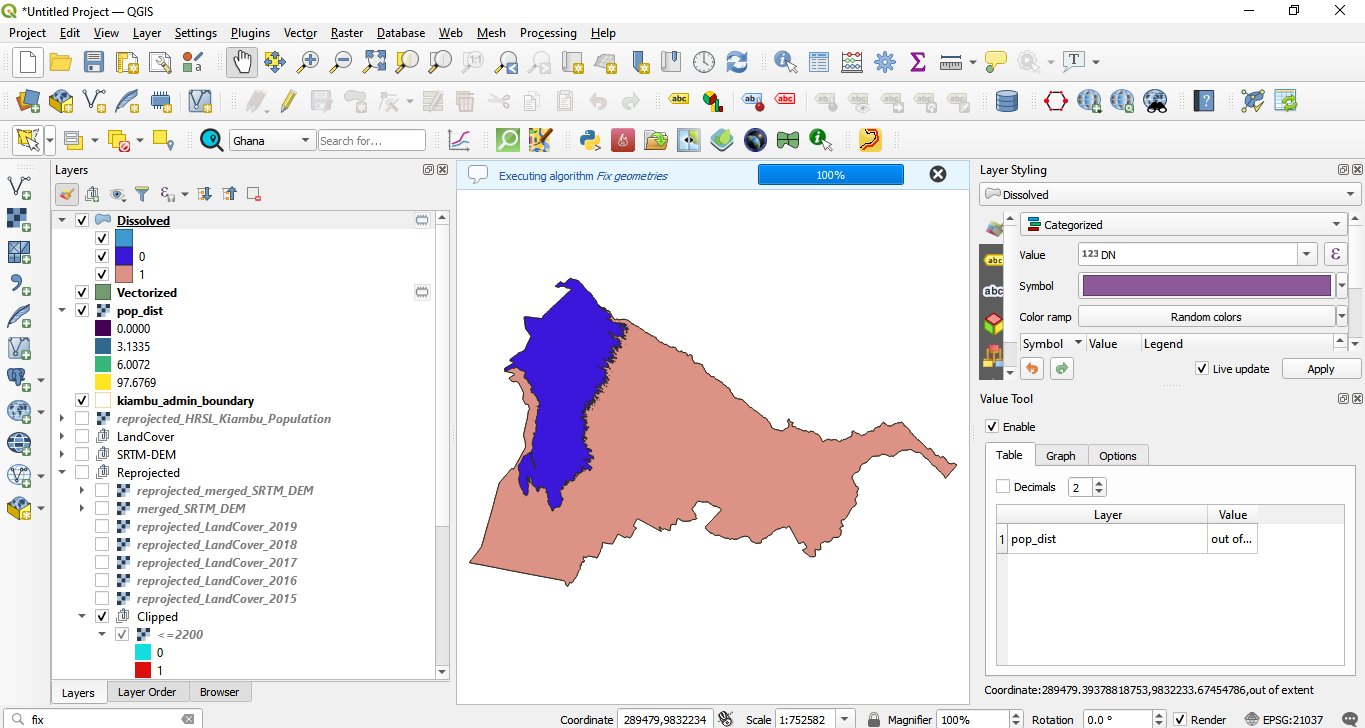
Task: Collapse the Dissolved layer legend
Action: 62,221
